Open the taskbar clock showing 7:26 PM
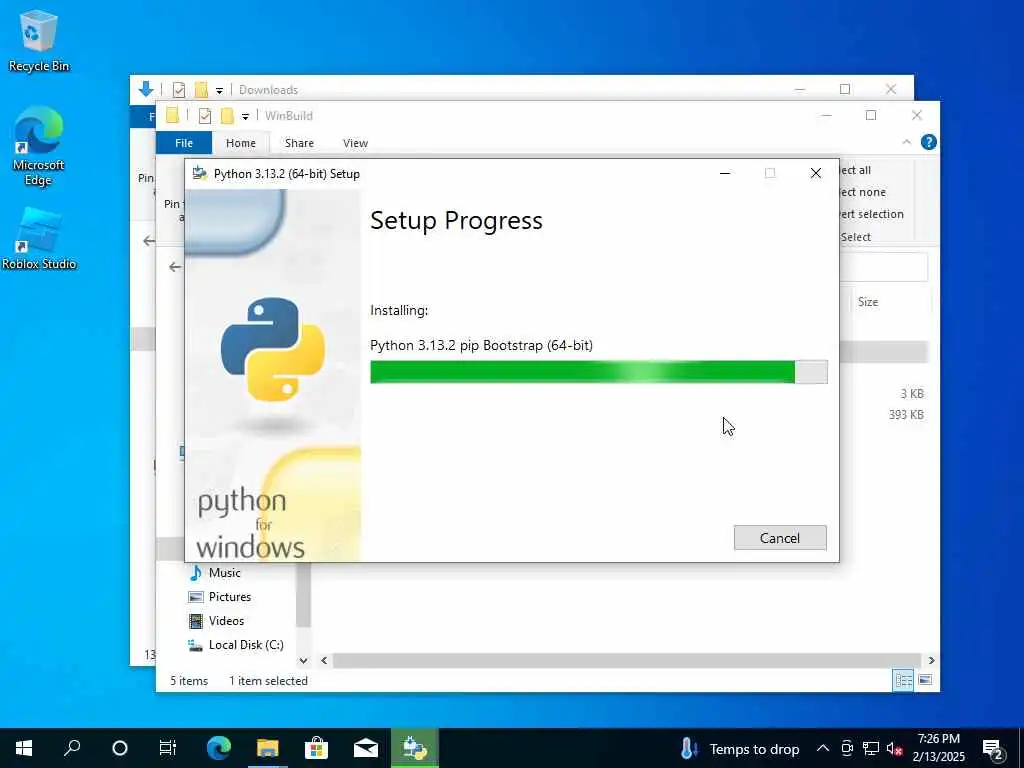Screen dimensions: 1024x768 [x=938, y=748]
